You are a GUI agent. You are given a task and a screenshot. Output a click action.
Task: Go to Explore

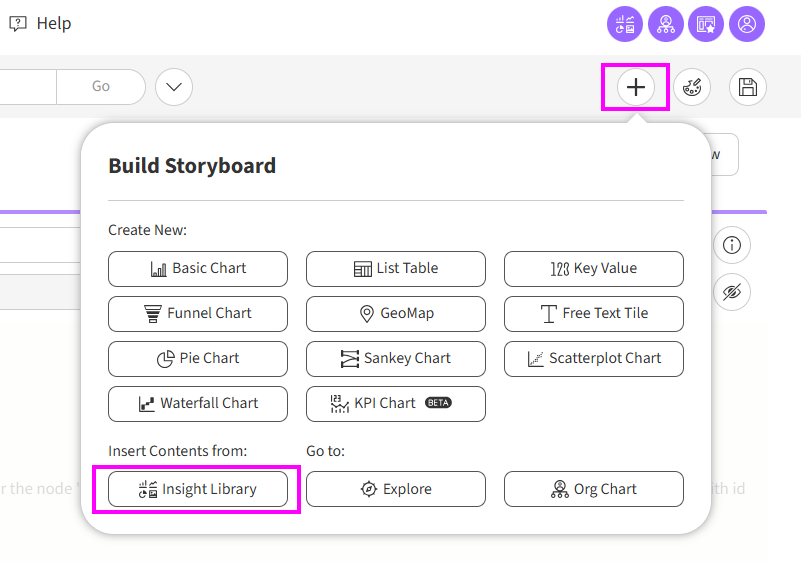396,489
